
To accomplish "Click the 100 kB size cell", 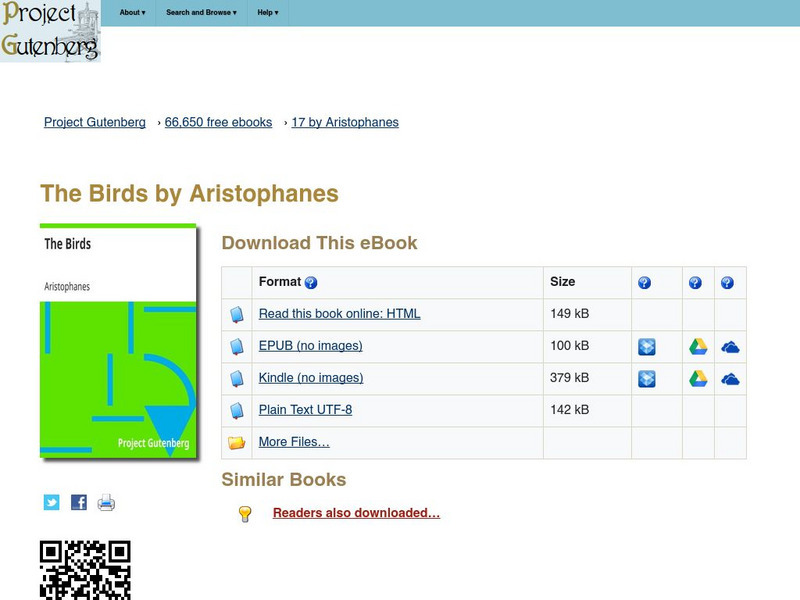I will (x=587, y=346).
